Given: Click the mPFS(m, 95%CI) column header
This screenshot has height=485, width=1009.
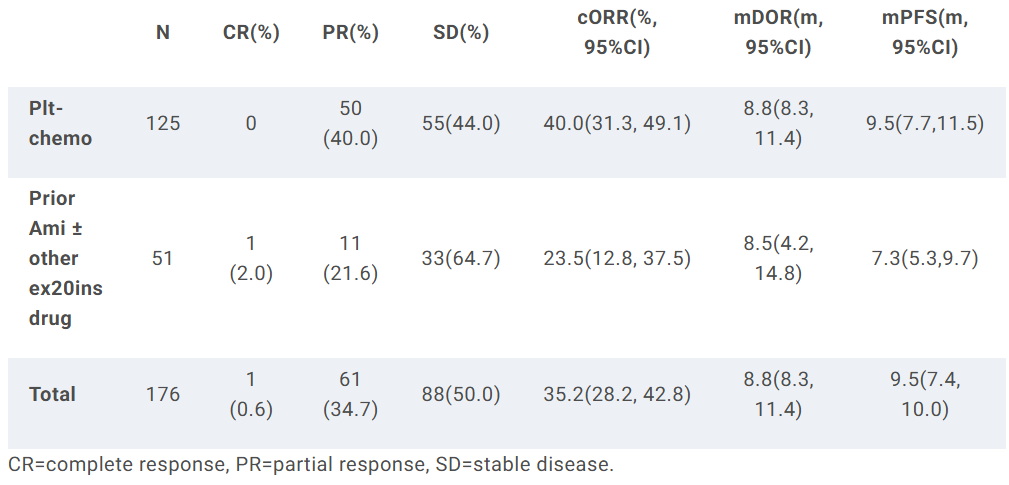Looking at the screenshot, I should coord(925,32).
